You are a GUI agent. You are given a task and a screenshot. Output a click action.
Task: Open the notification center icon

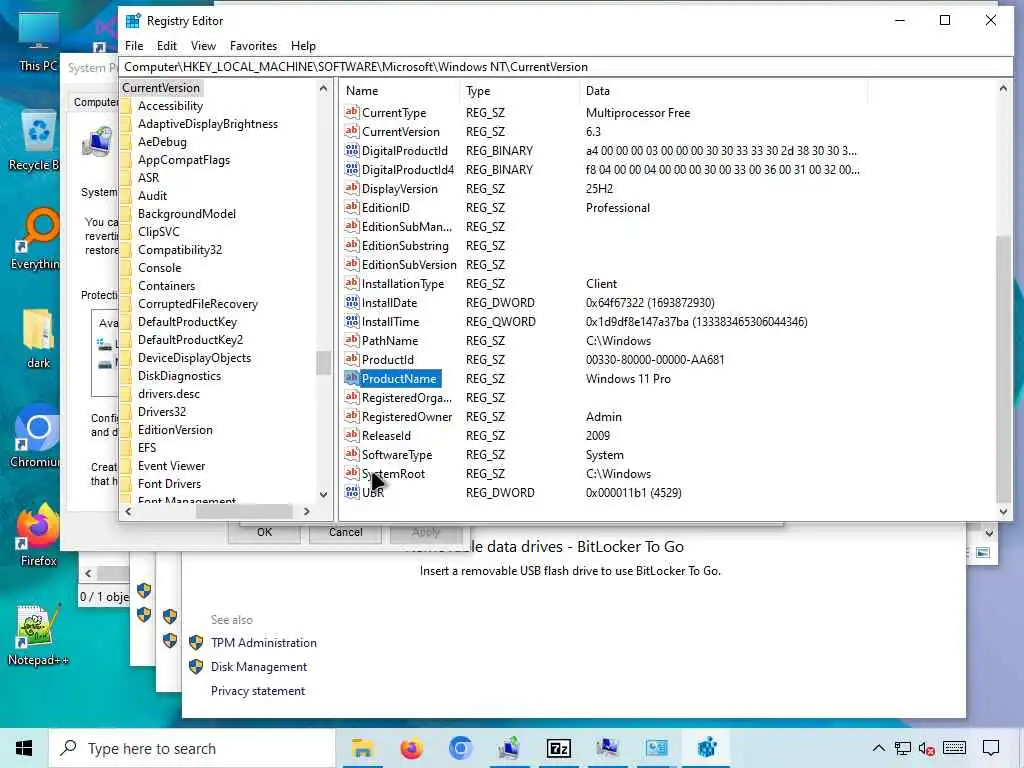[991, 748]
